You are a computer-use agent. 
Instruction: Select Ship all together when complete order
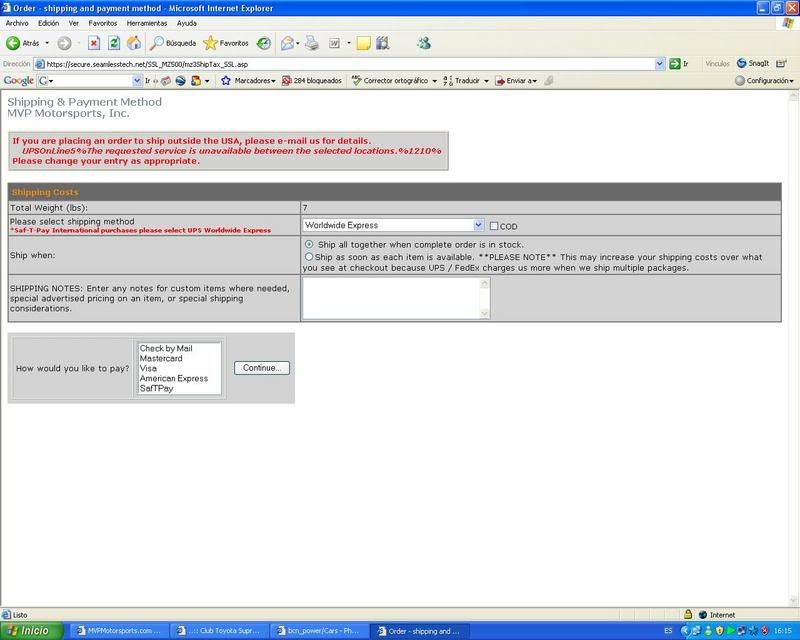tap(309, 244)
